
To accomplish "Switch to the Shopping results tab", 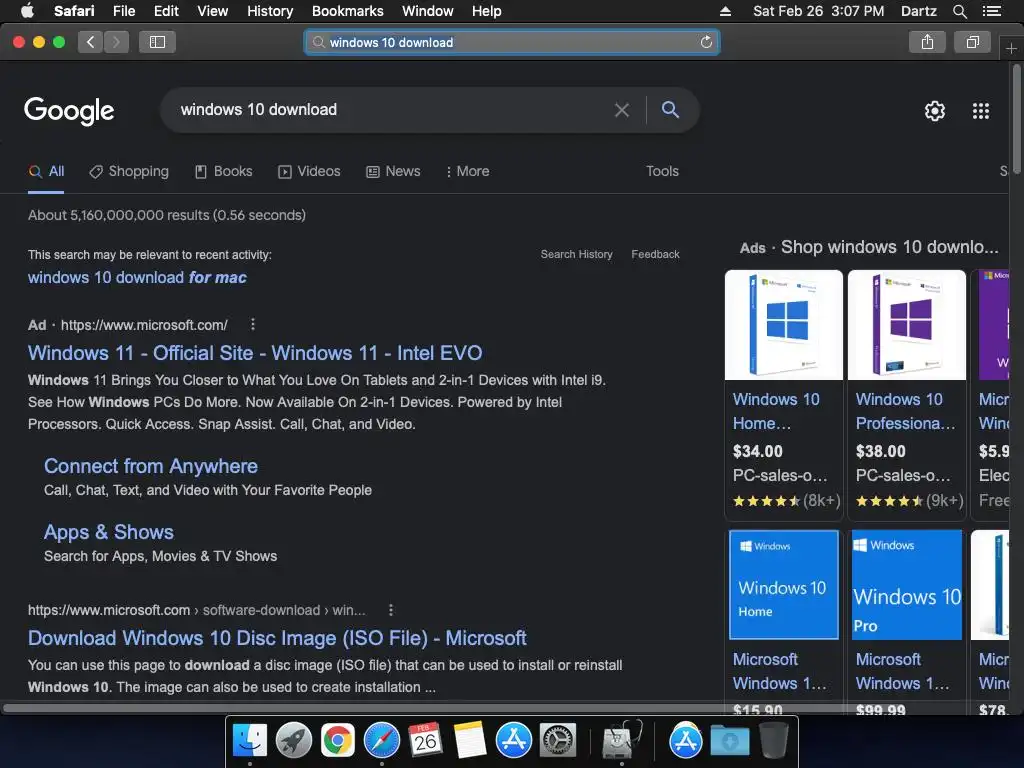I will [129, 171].
